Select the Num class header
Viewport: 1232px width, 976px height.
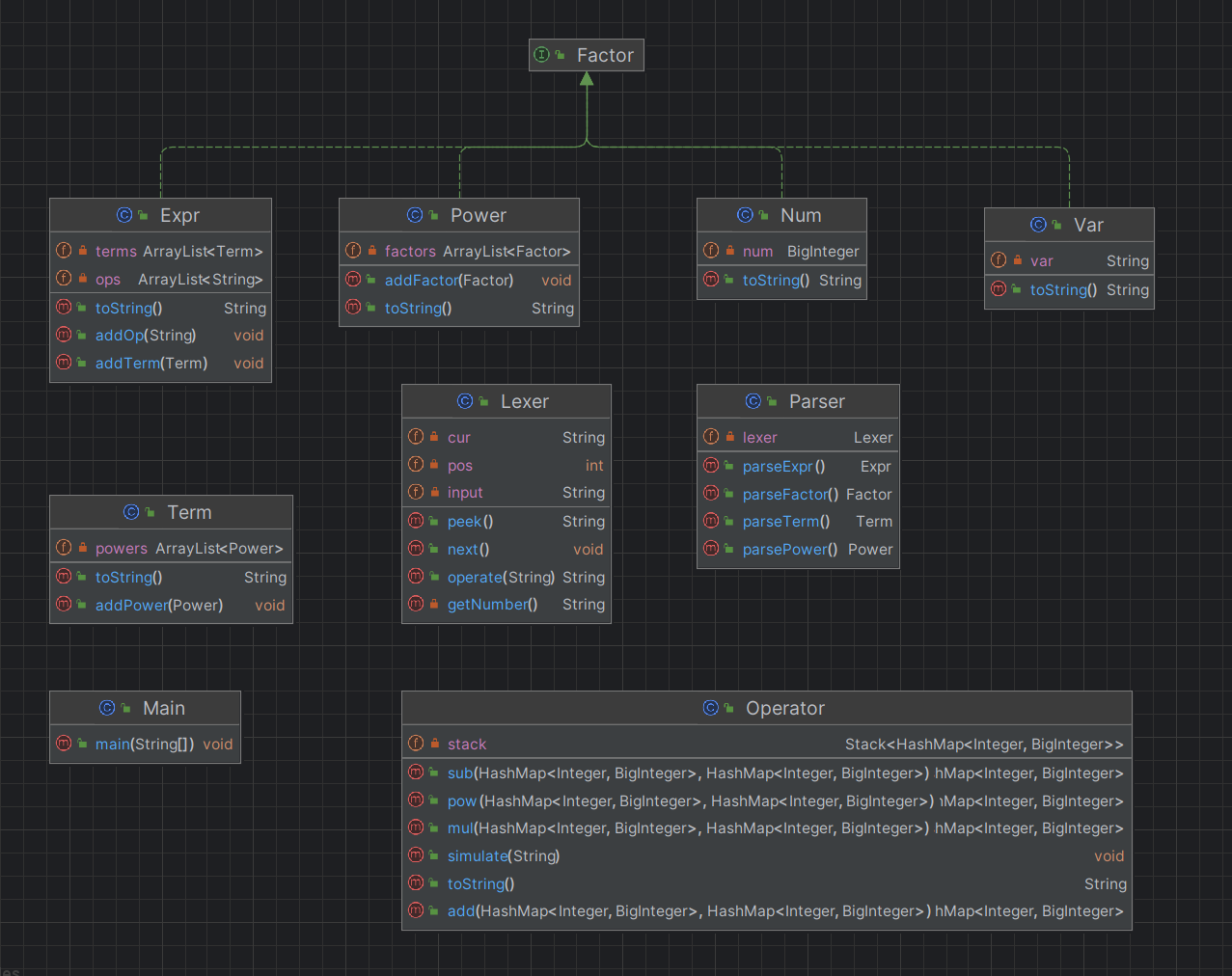pyautogui.click(x=781, y=215)
